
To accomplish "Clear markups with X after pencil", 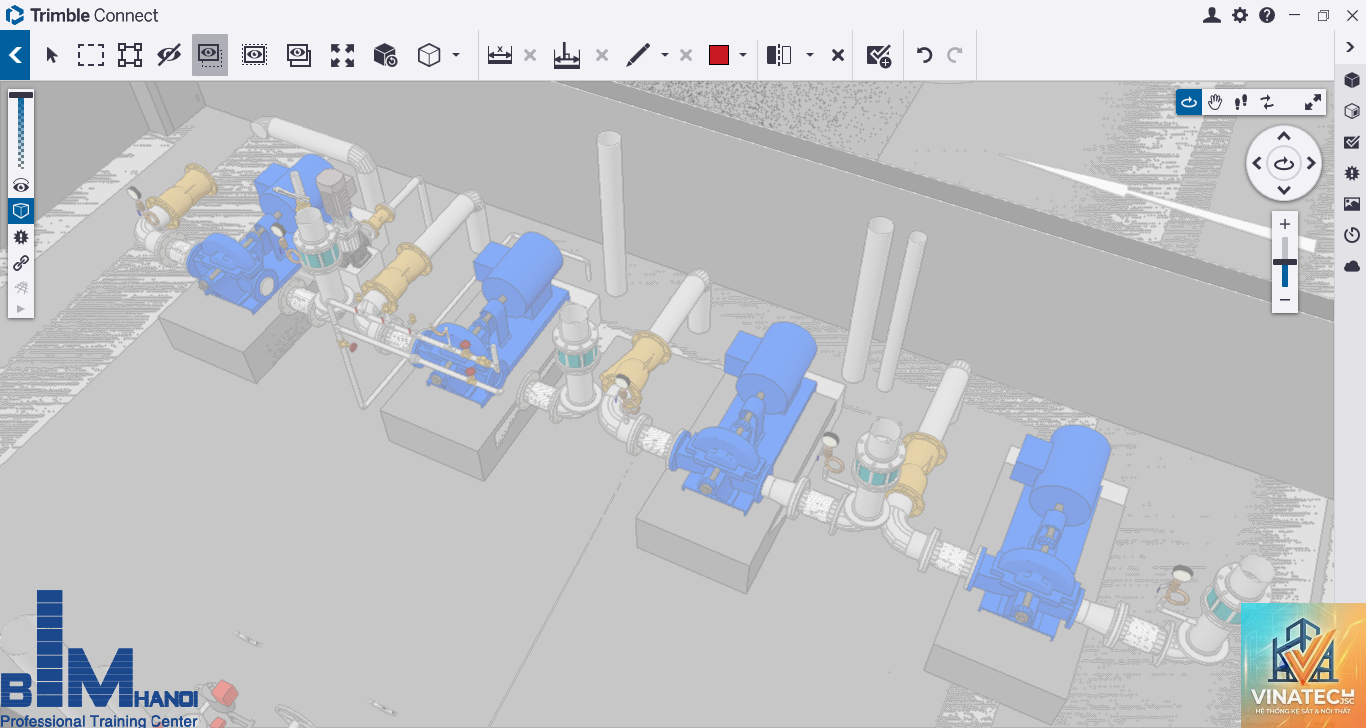I will 686,56.
